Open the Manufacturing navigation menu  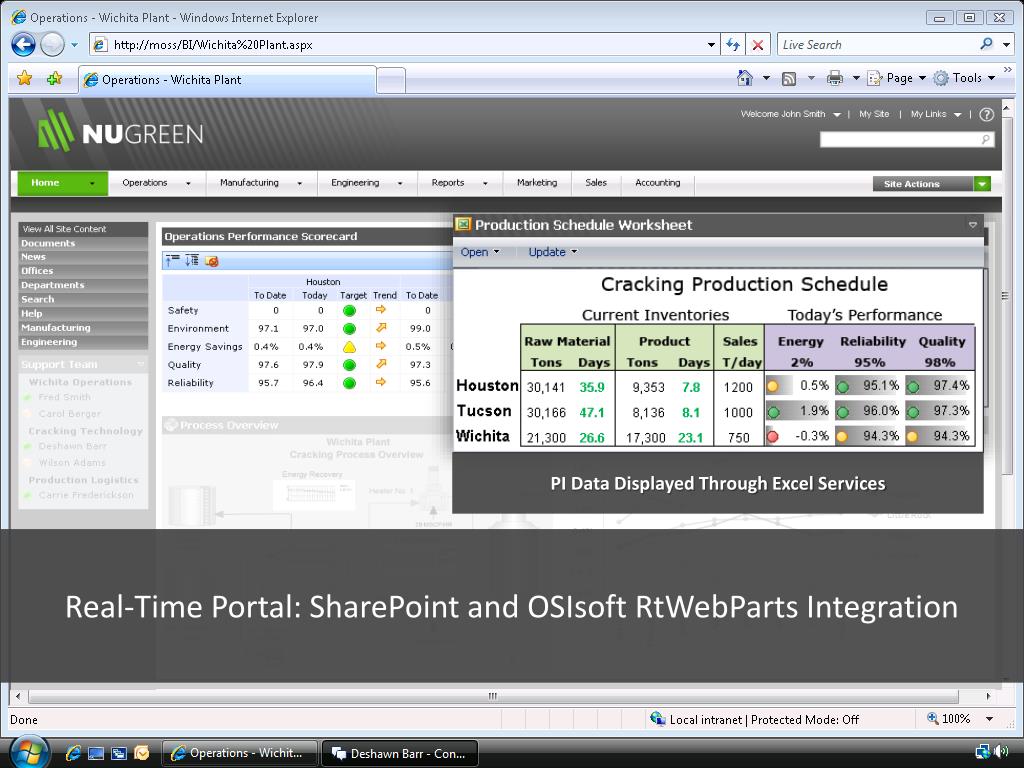261,183
